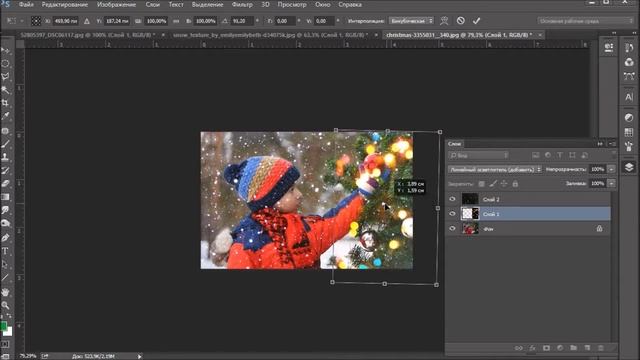640x360 pixels.
Task: Click the fx layer style icon
Action: (532, 348)
